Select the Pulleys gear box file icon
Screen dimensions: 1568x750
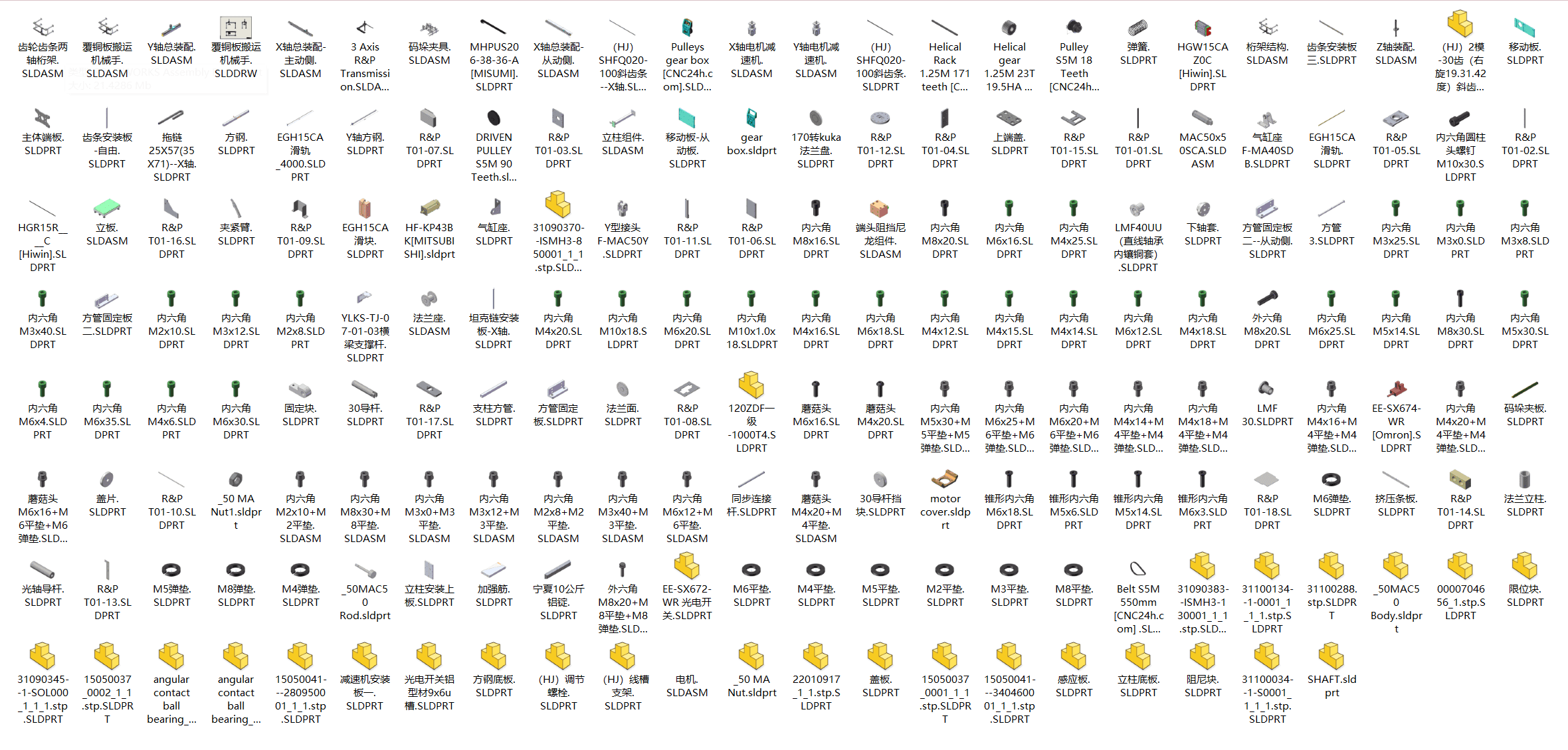tap(687, 27)
